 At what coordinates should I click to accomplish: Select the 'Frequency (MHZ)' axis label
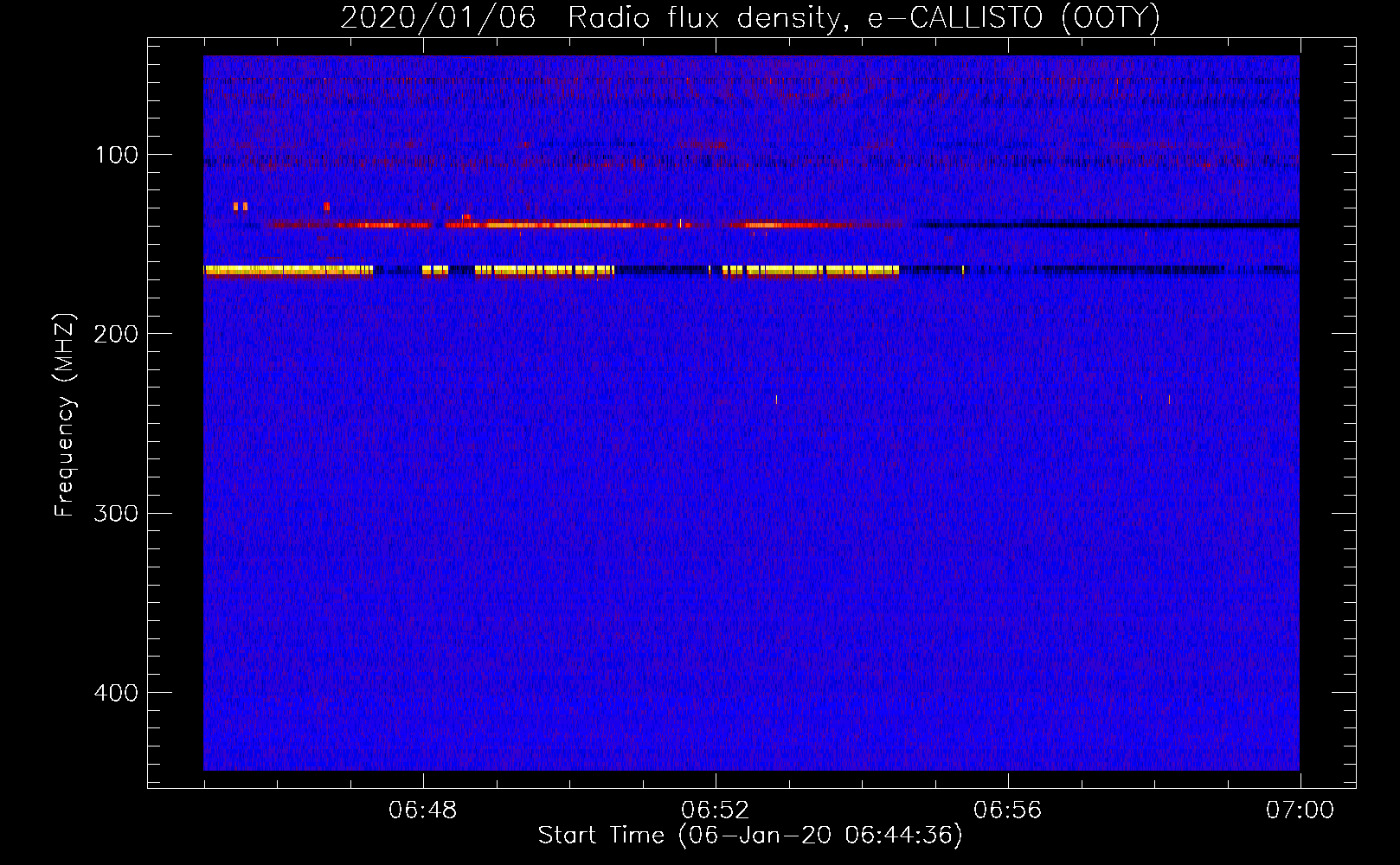[x=65, y=415]
